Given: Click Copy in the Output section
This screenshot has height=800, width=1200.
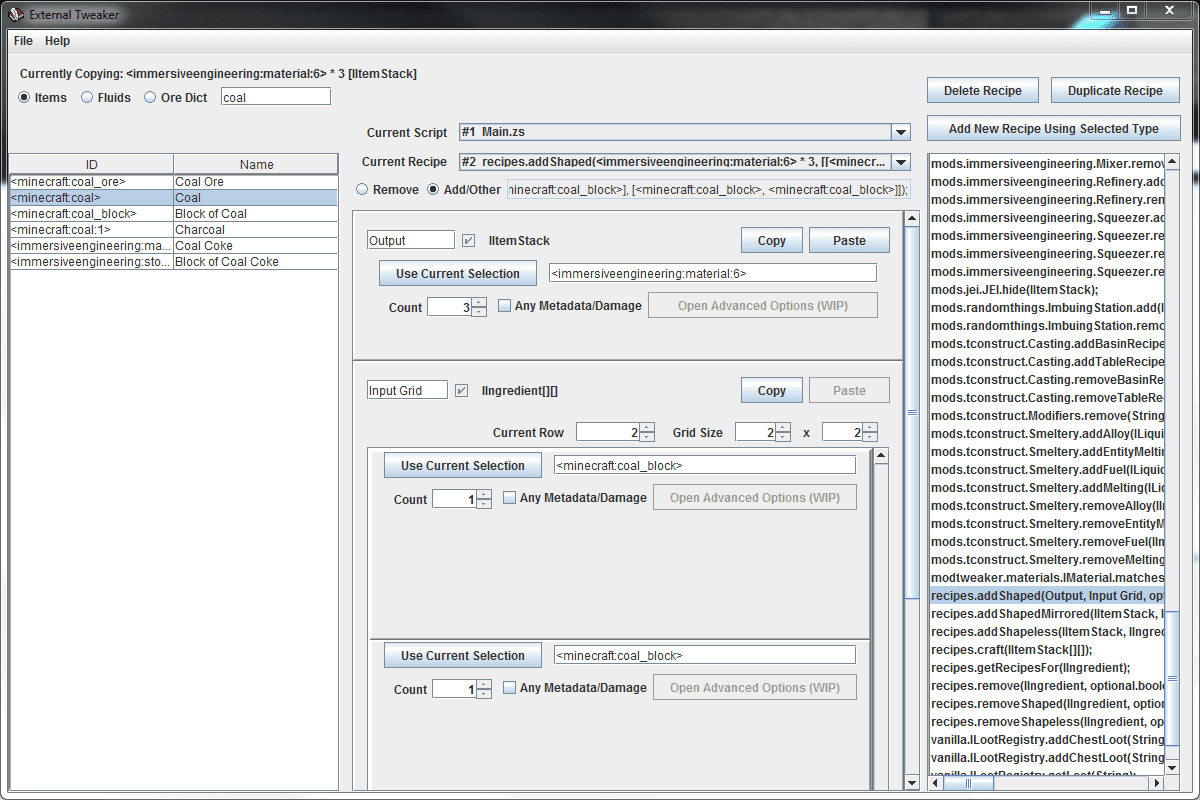Looking at the screenshot, I should (x=771, y=240).
